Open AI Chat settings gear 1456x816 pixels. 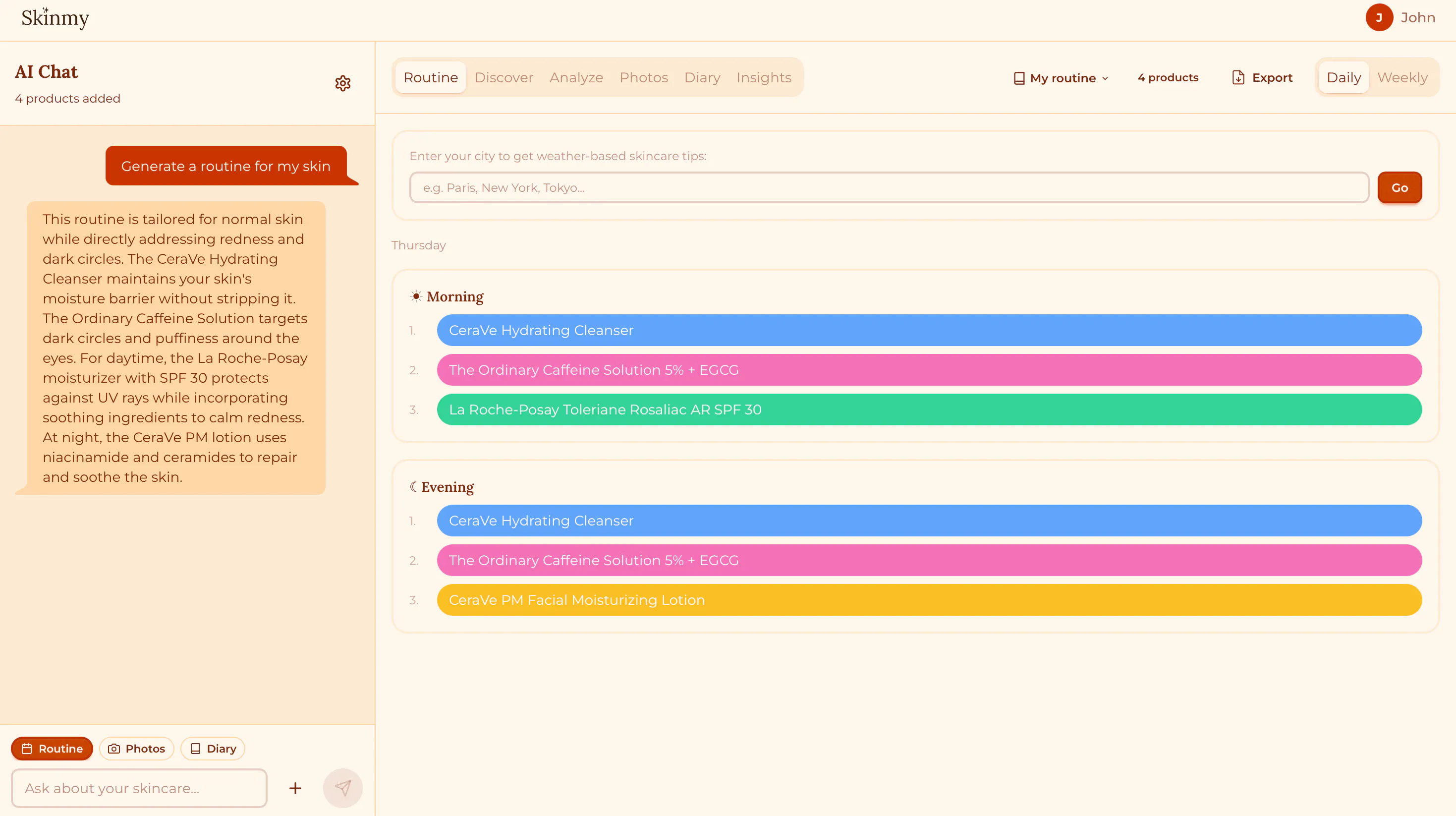(342, 84)
